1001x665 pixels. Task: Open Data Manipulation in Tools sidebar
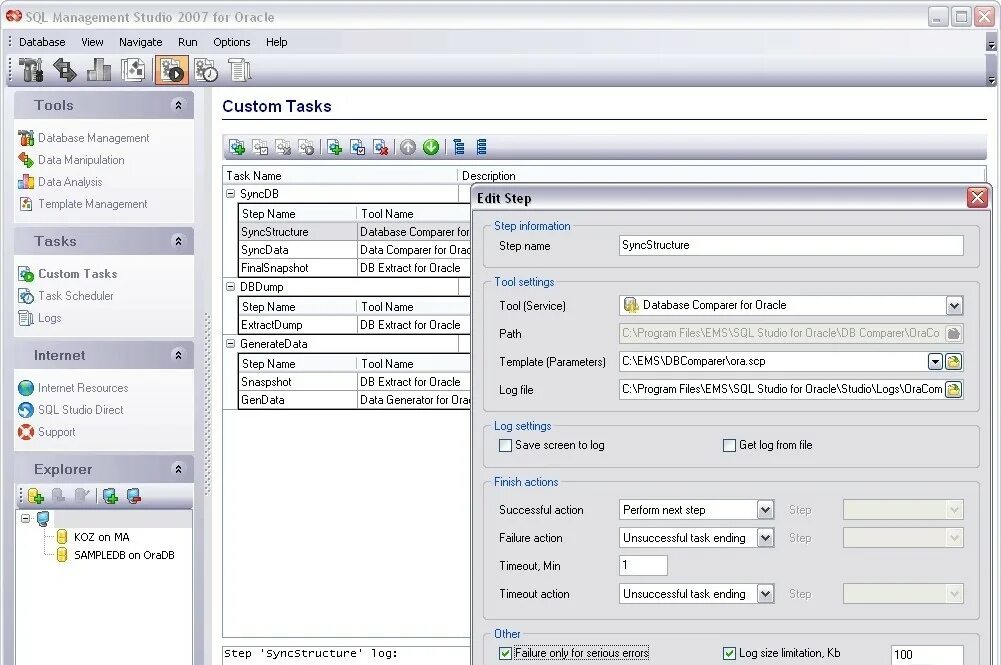72,160
